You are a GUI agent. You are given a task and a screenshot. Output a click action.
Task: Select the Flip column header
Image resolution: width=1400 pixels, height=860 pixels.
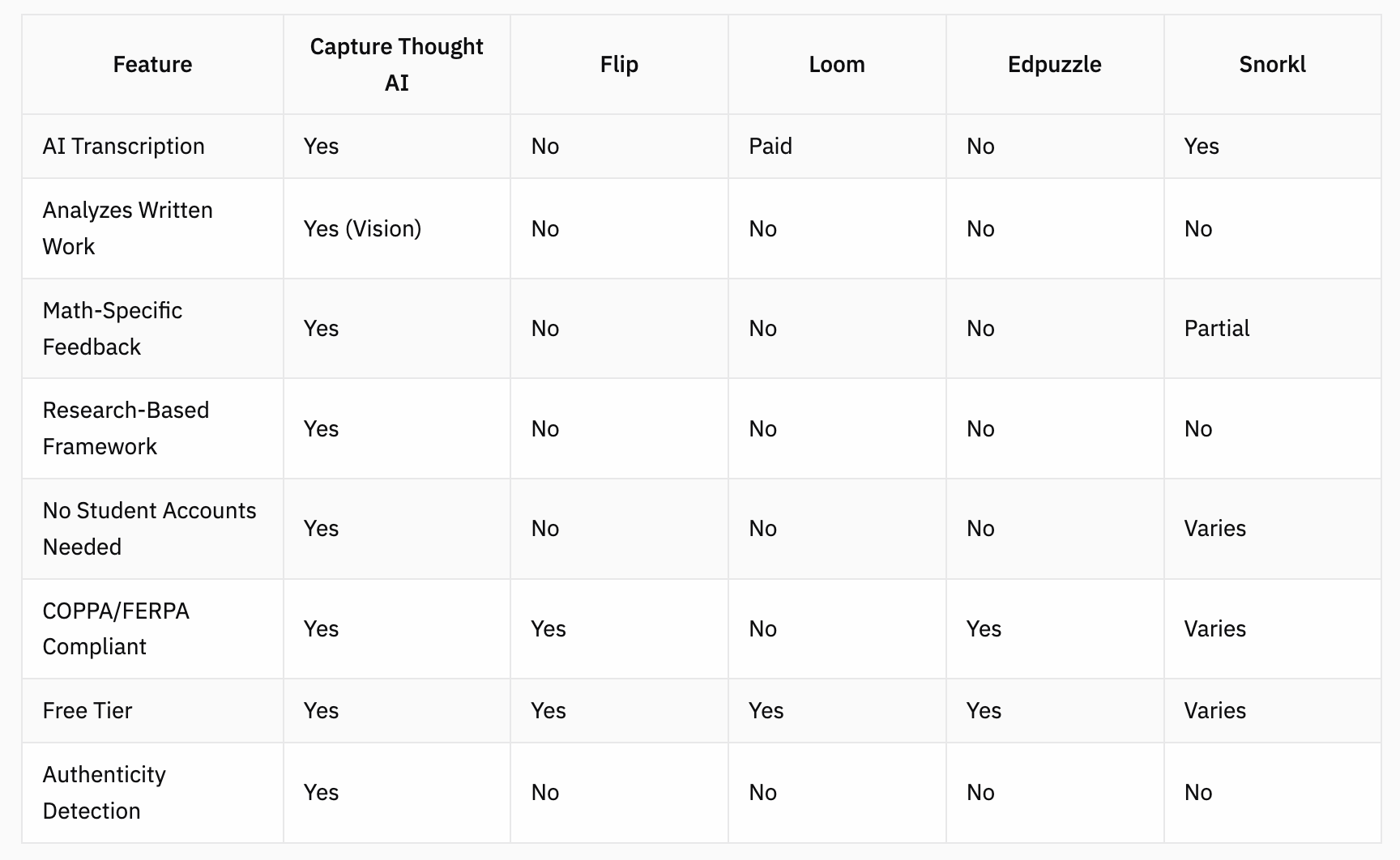[619, 65]
